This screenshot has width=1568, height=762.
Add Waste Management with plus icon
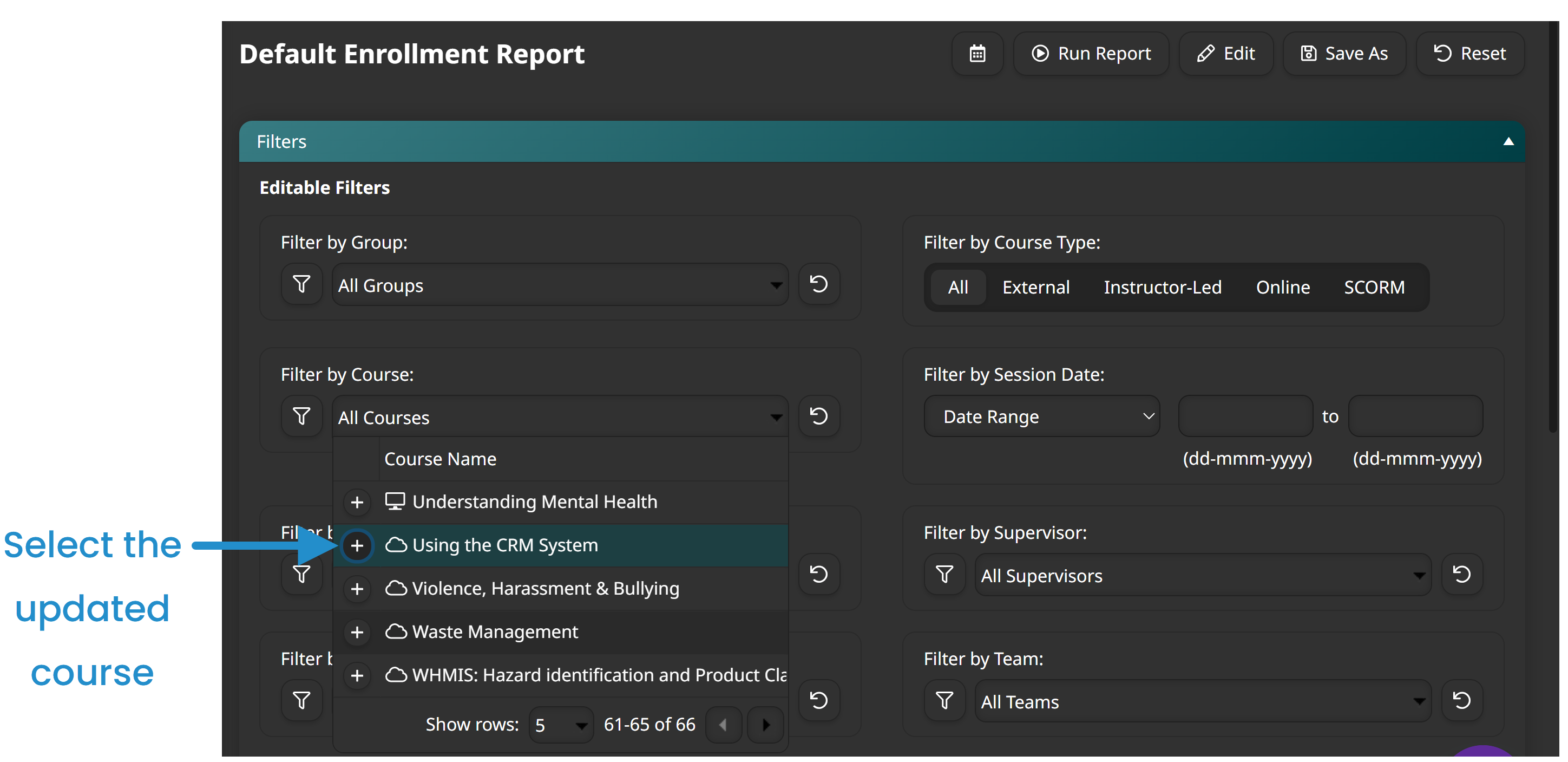tap(357, 632)
